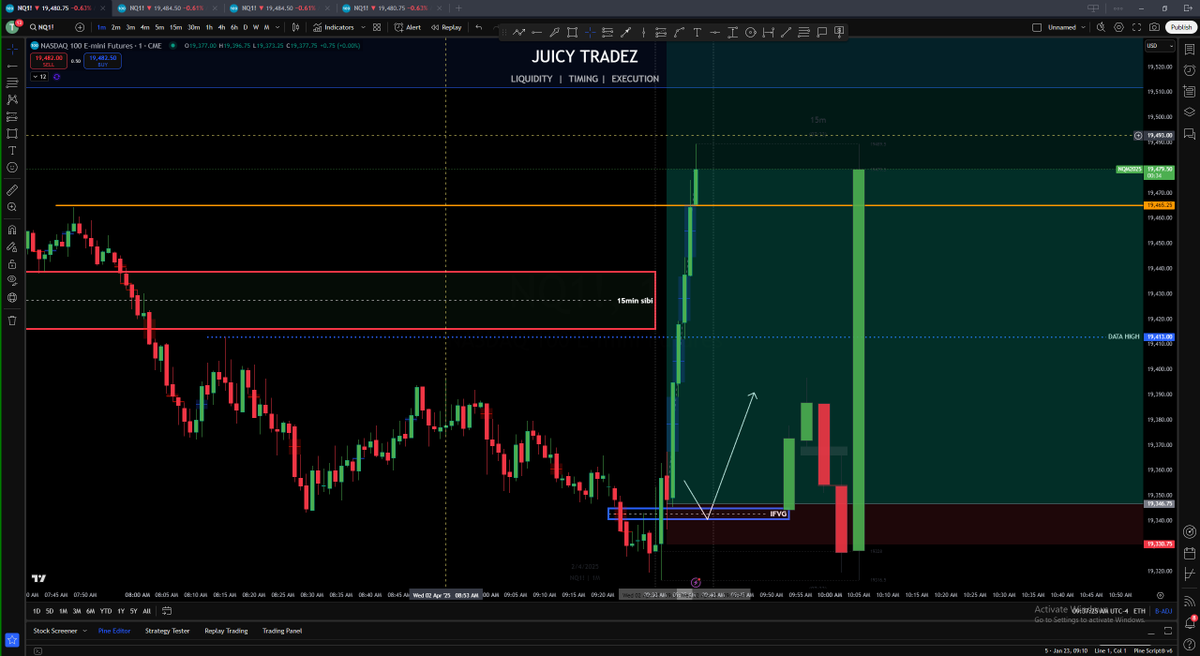Expand the indicator favorites dropdown arrow
Screen dimensions: 1200x656
[x=362, y=27]
